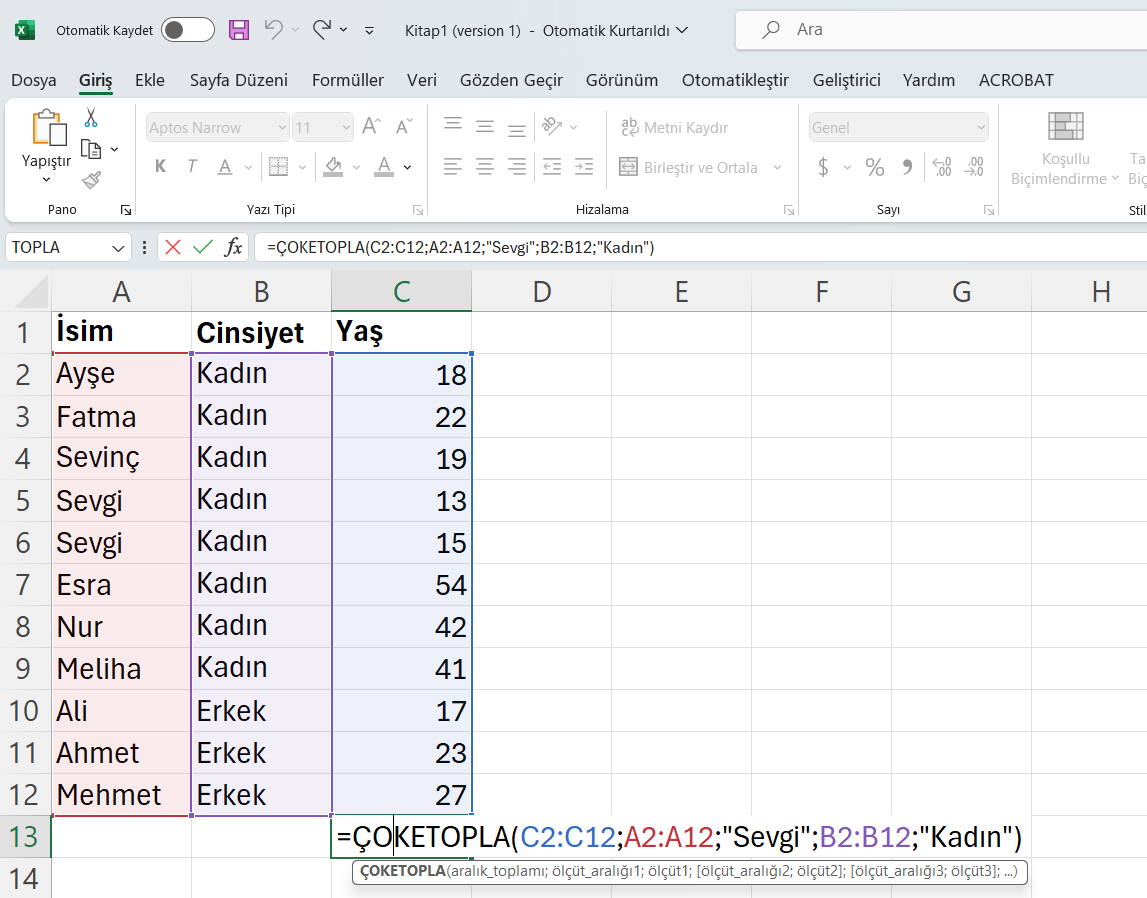This screenshot has height=898, width=1147.
Task: Open the Veri tab
Action: pos(421,80)
